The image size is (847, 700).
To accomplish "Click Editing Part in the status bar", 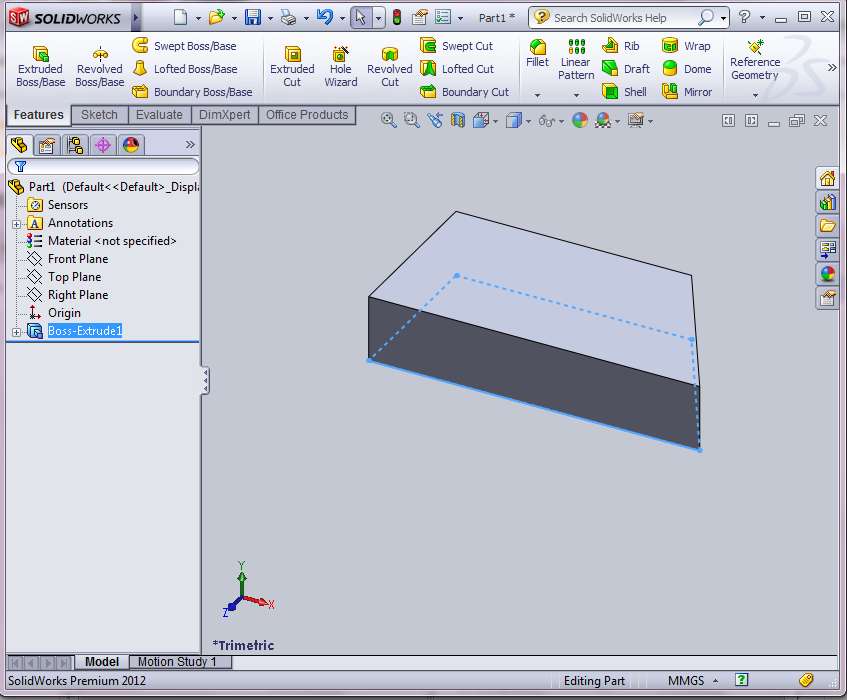I will pos(594,680).
